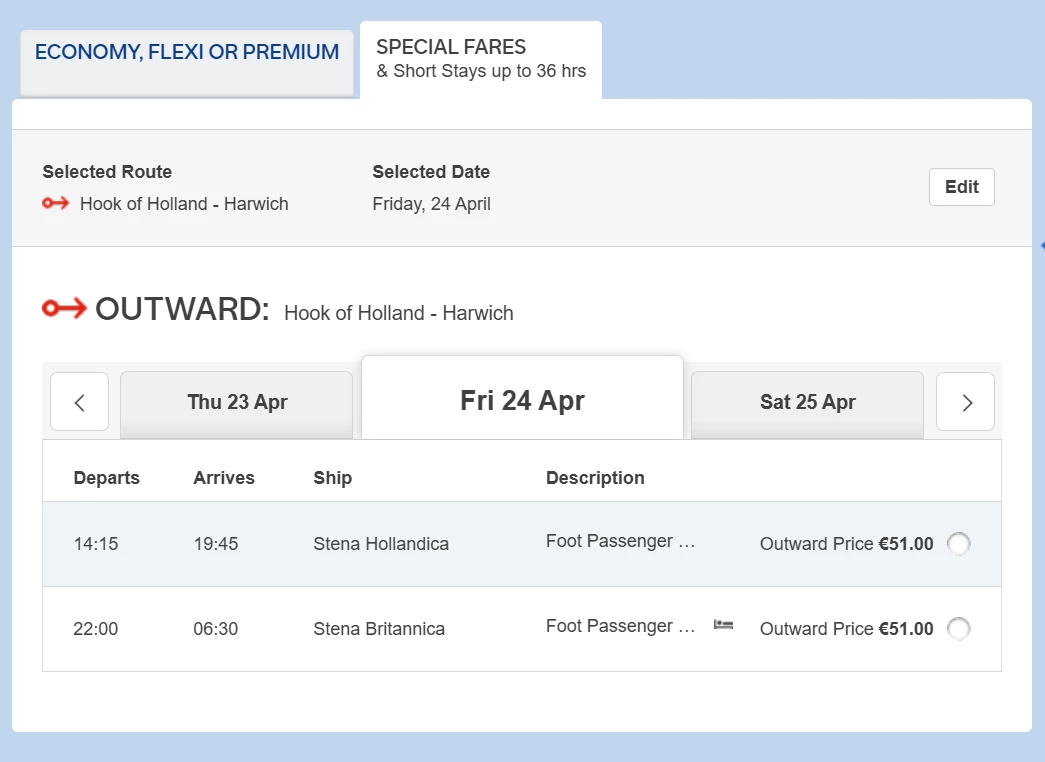
Task: Select the 22:00 Stena Britannica sailing radio button
Action: (x=958, y=629)
